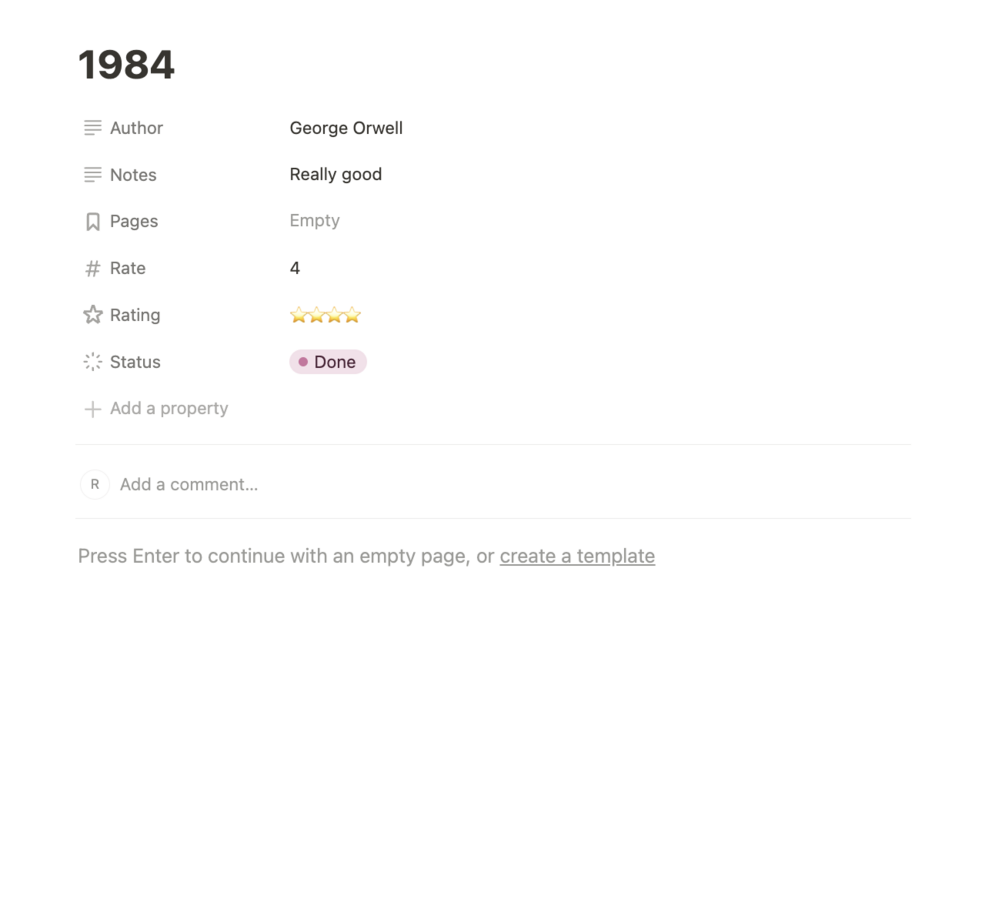Click the text icon beside Author
The width and height of the screenshot is (1005, 916).
[92, 128]
